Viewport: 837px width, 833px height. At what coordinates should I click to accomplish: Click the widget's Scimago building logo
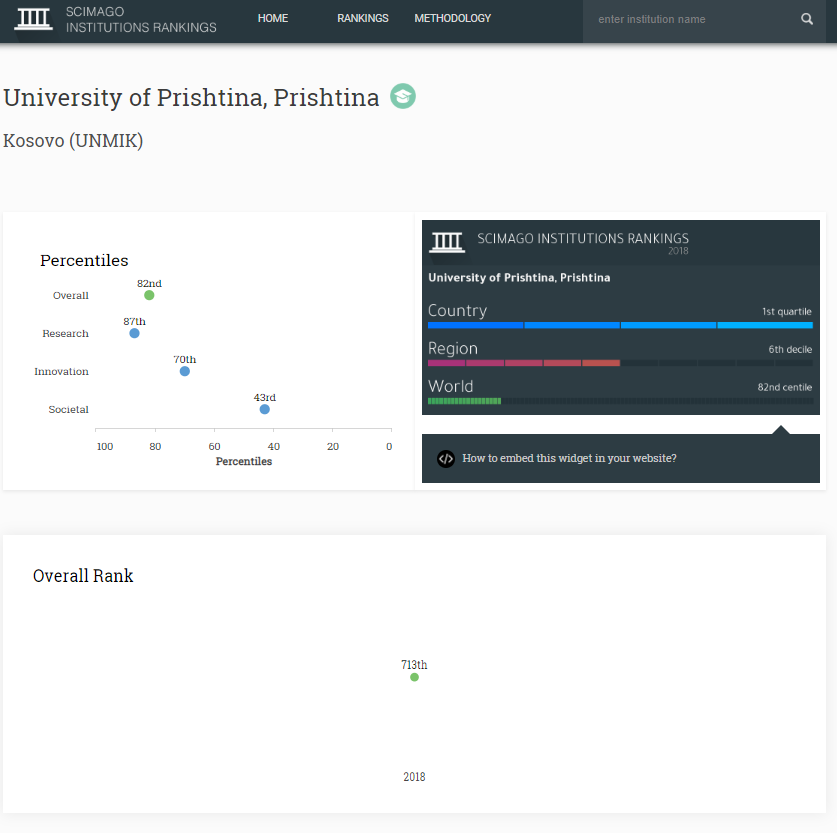tap(447, 243)
